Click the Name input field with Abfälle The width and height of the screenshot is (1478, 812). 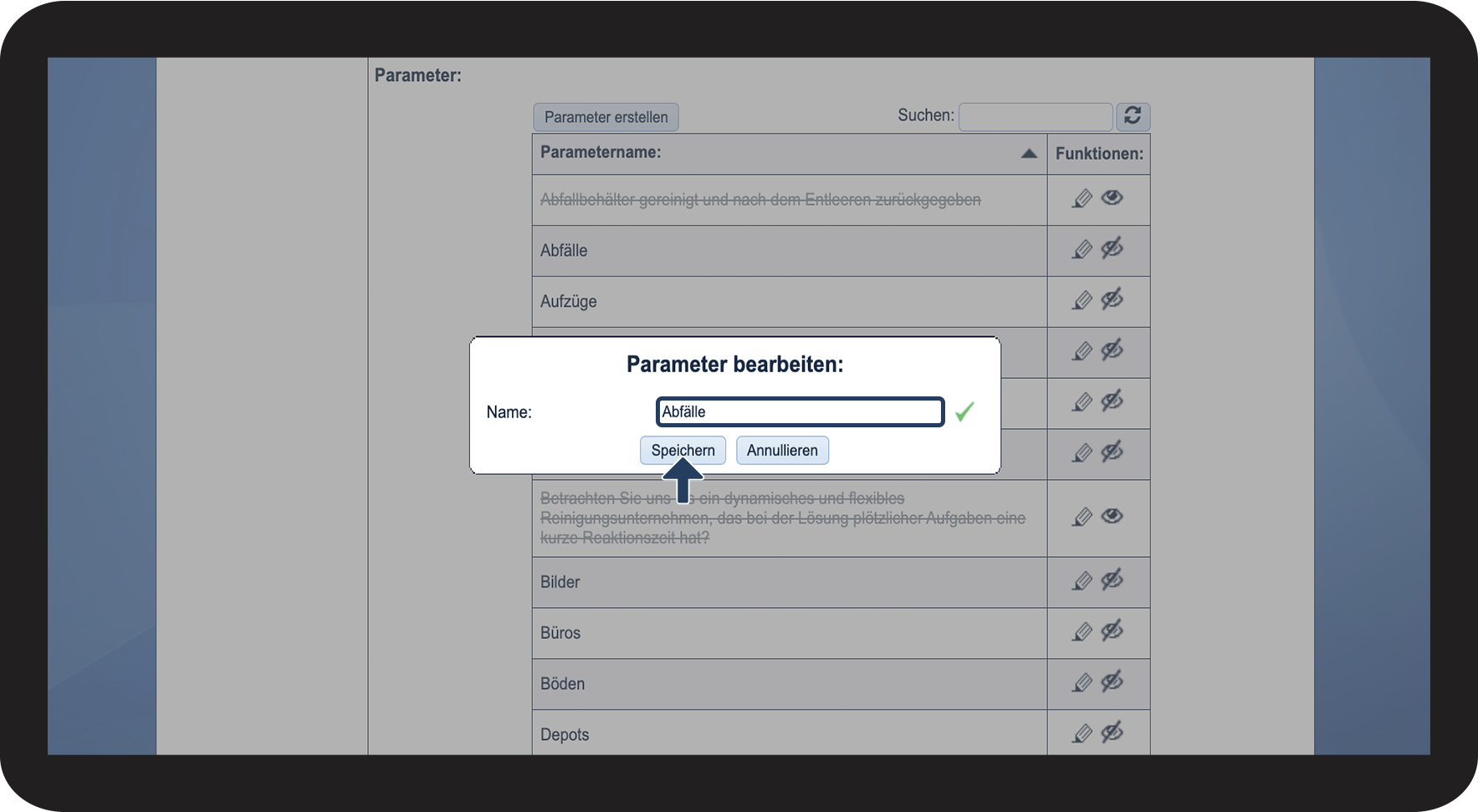[800, 411]
